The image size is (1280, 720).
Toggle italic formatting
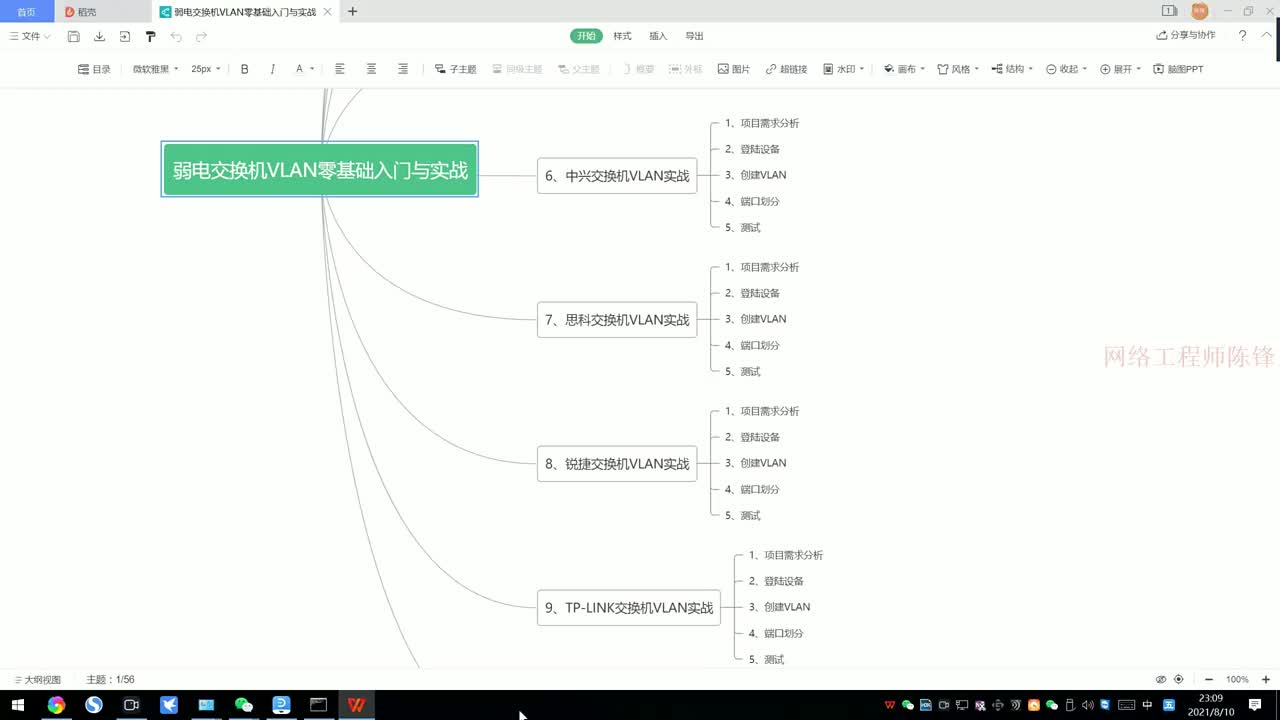pyautogui.click(x=272, y=69)
